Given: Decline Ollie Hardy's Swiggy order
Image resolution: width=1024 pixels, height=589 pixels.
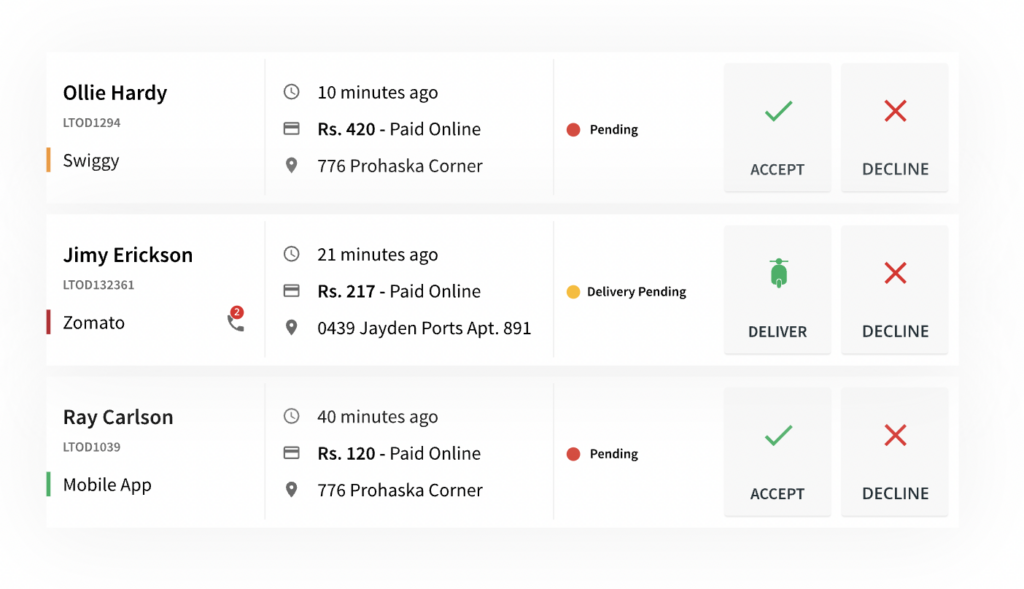Looking at the screenshot, I should [x=895, y=128].
